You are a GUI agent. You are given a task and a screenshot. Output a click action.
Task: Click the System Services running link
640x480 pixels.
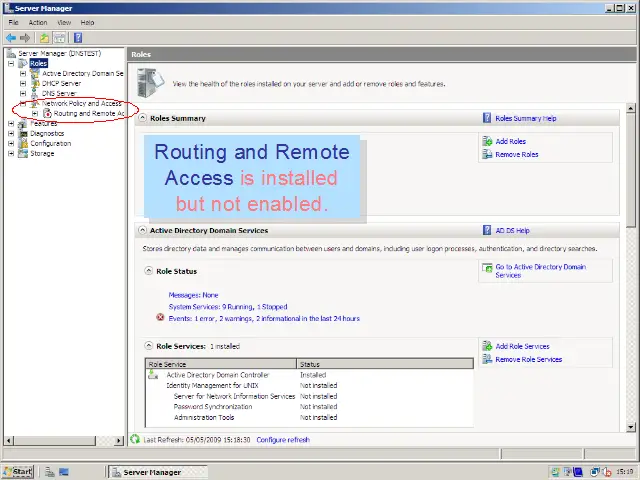(228, 307)
